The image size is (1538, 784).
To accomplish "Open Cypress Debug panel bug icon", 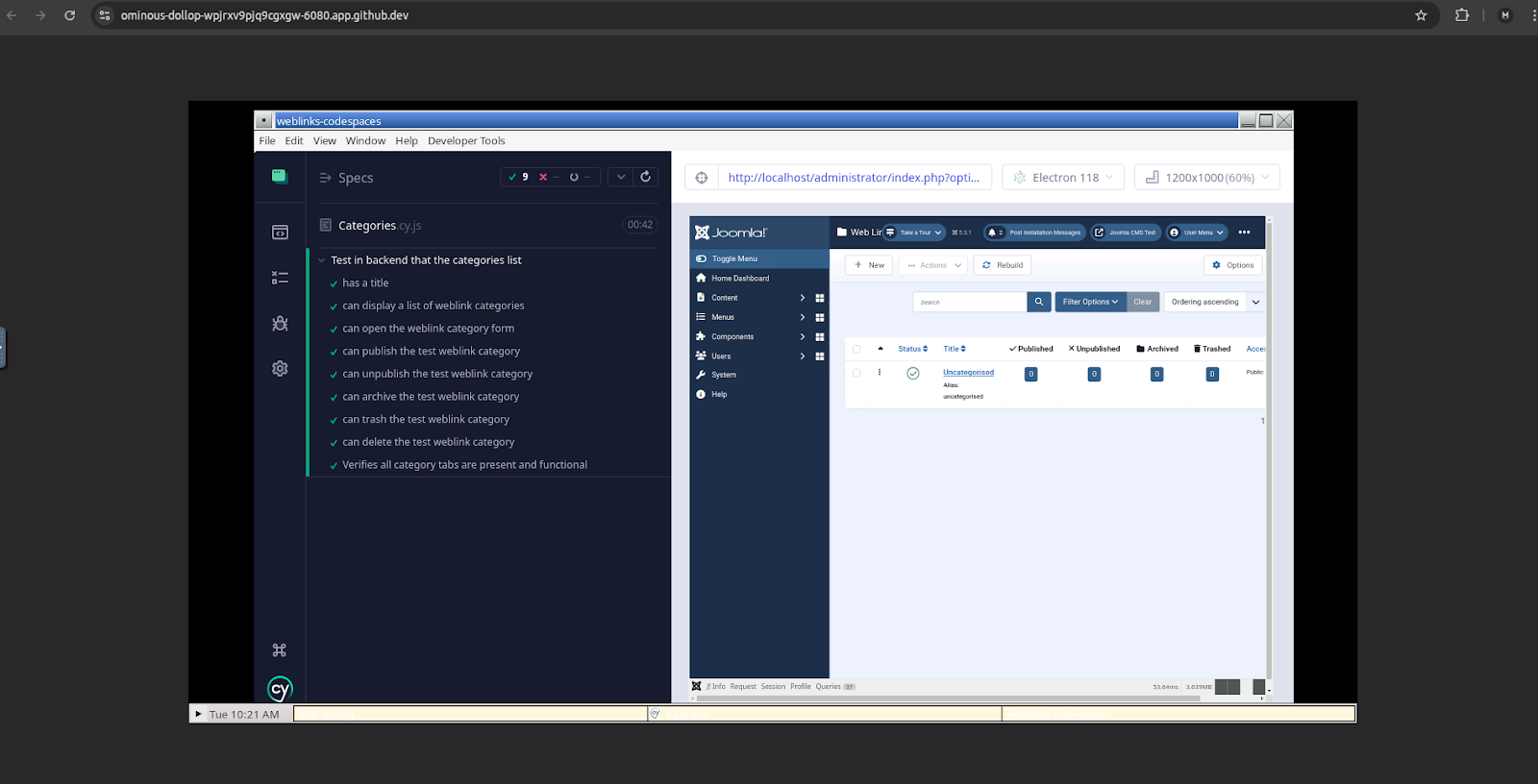I will click(280, 324).
